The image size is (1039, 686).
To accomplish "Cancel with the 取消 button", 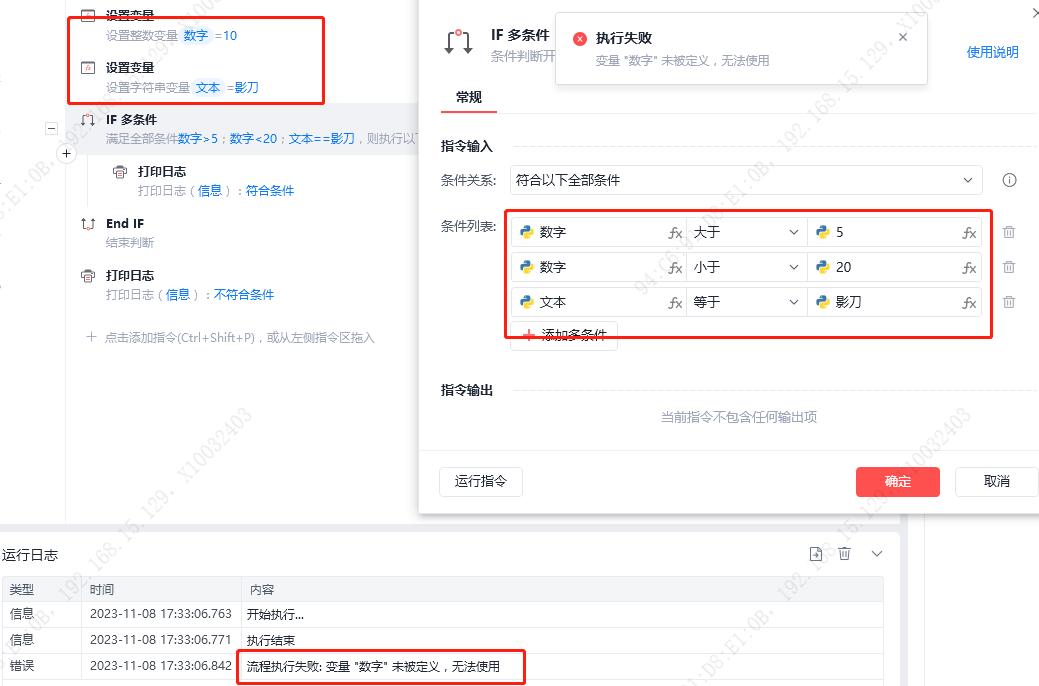I will click(996, 481).
